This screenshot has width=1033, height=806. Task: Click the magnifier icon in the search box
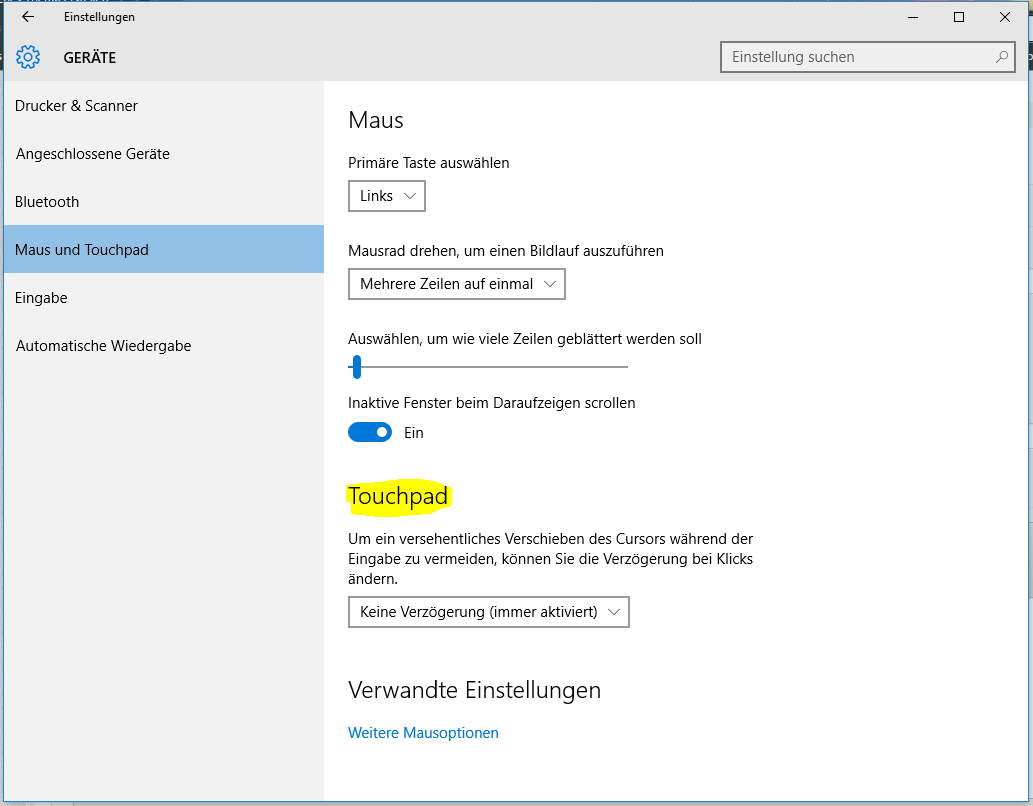tap(1001, 57)
